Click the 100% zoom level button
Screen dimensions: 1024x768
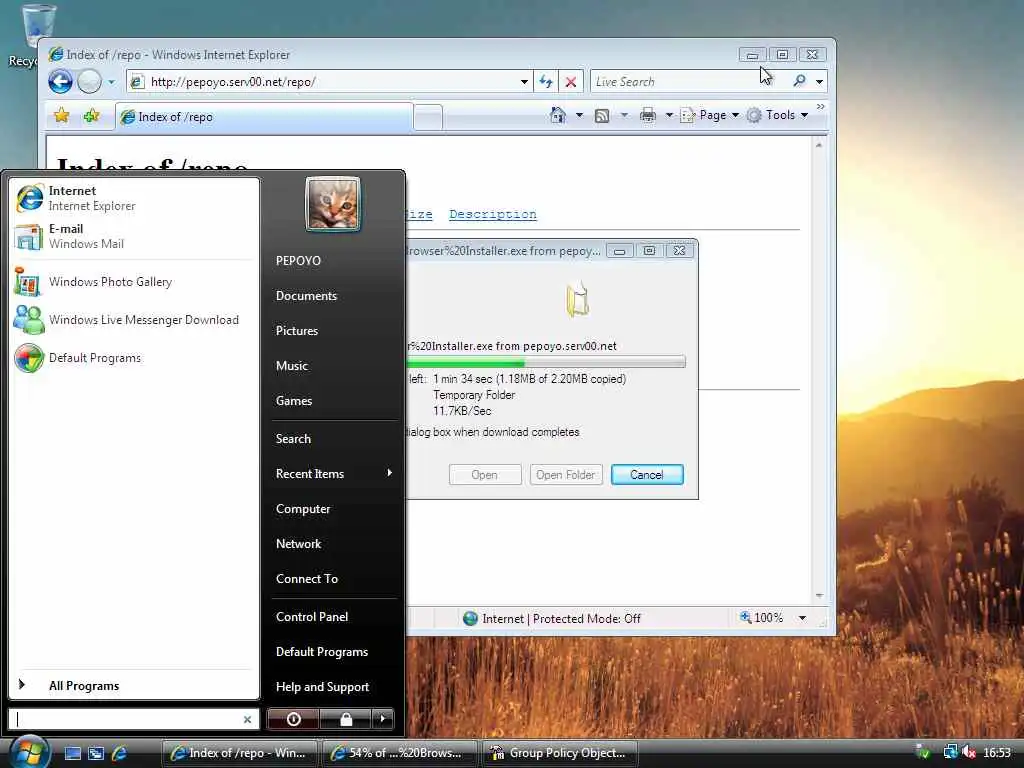click(761, 618)
